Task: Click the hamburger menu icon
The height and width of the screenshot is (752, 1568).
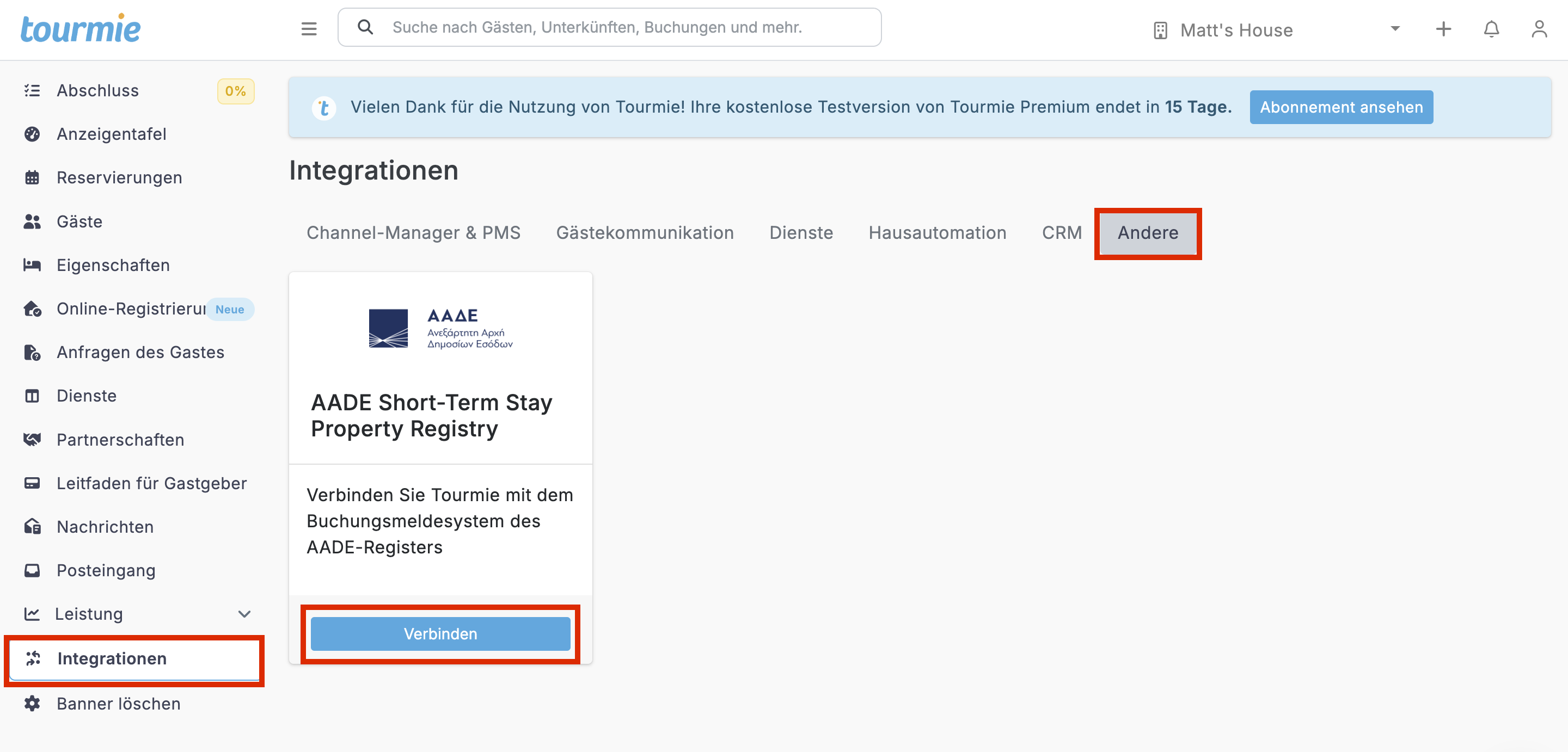Action: (x=309, y=28)
